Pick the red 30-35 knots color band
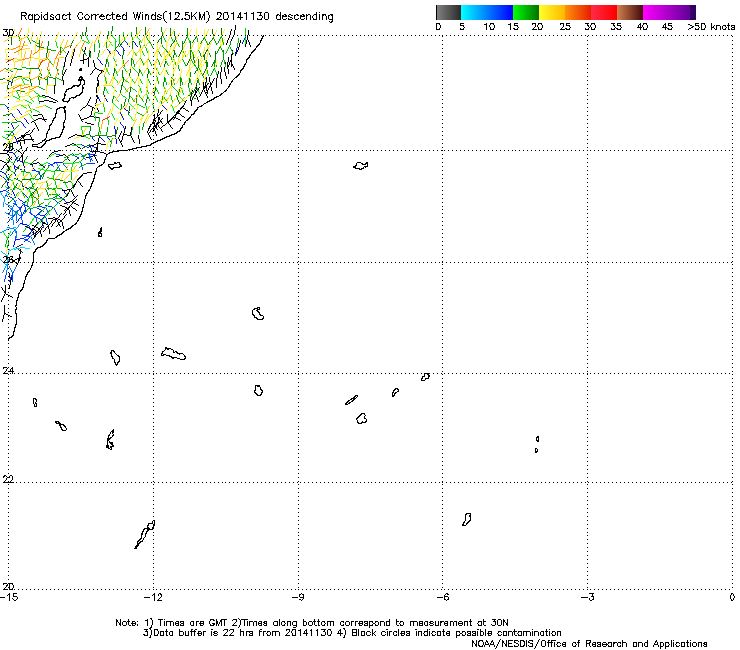Screen dimensions: 740x650 [604, 12]
